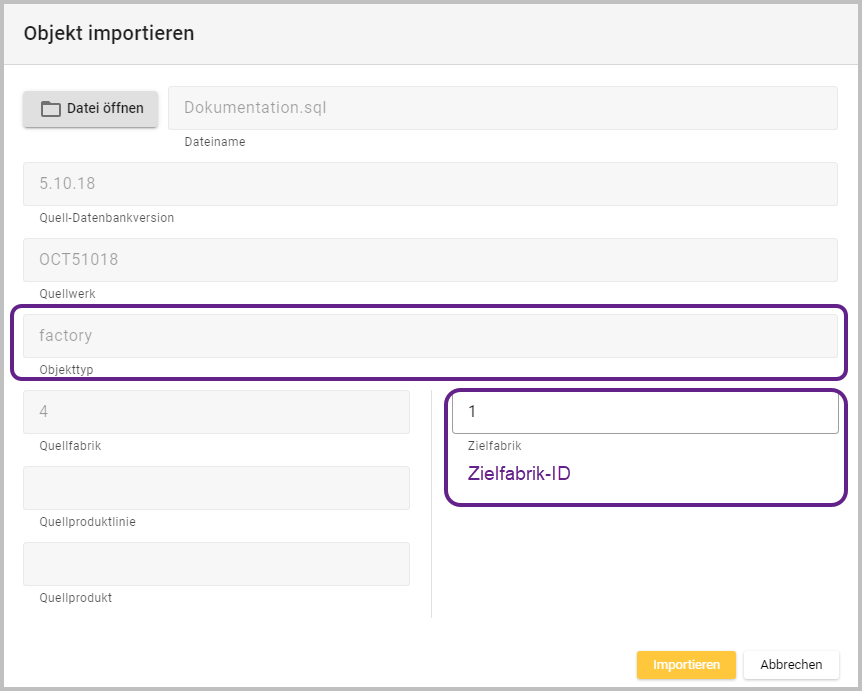Focus the Objekttyp field showing factory
Screen dimensions: 862x691
(430, 336)
